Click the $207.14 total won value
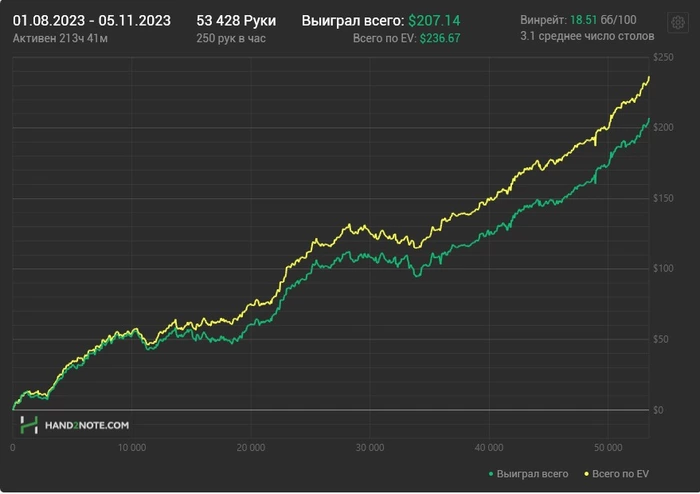Screen dimensions: 700x494 click(434, 21)
